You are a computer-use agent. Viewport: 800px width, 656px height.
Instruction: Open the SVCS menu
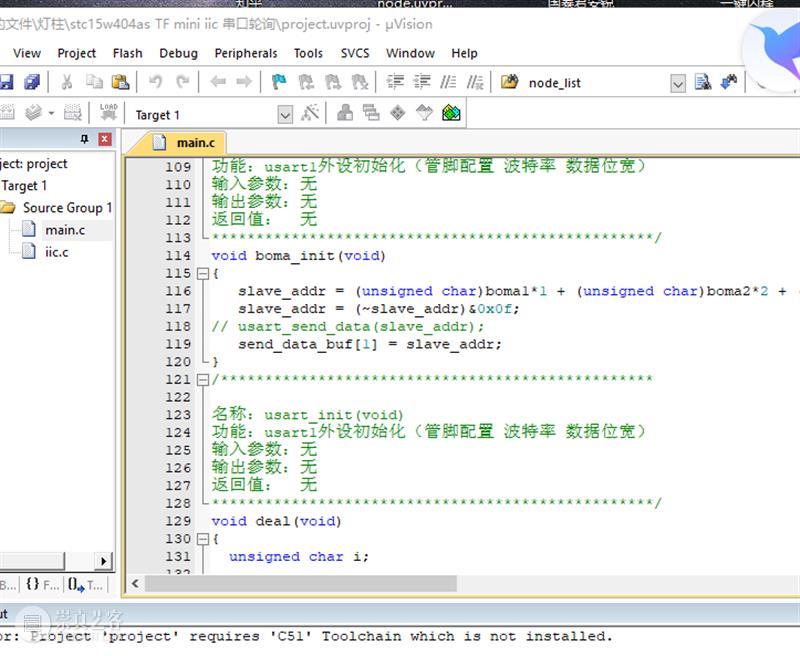click(355, 53)
